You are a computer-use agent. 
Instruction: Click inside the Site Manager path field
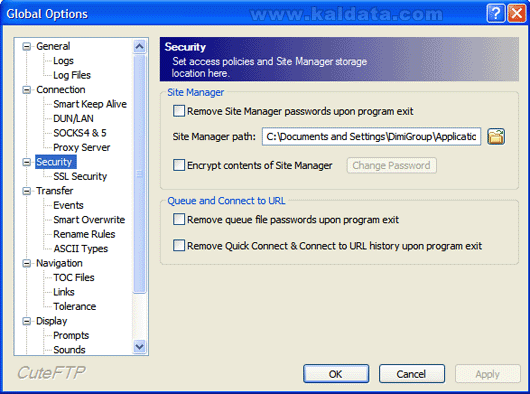[371, 137]
